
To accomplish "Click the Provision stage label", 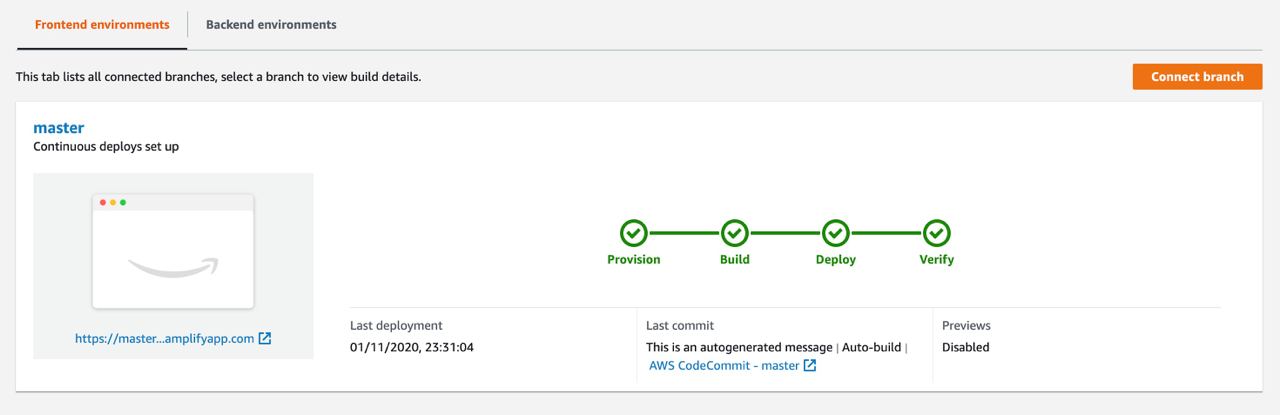I will [633, 260].
